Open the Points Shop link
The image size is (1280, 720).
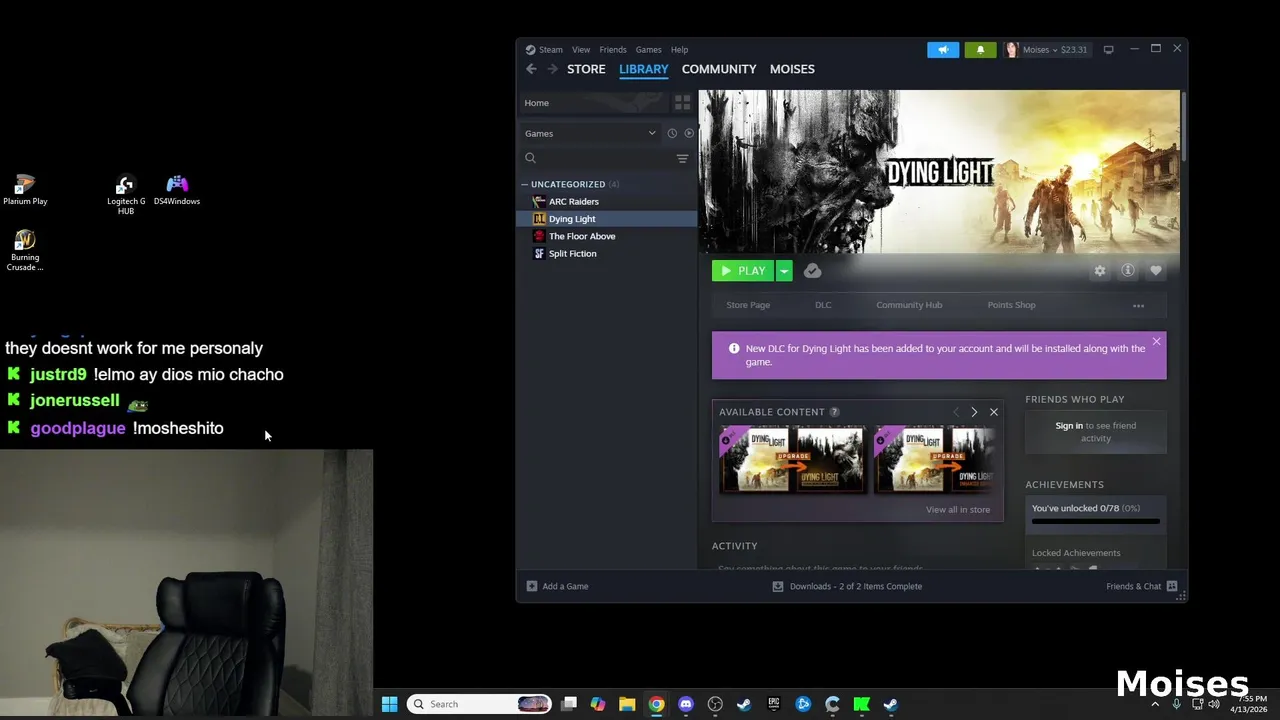[x=1011, y=305]
